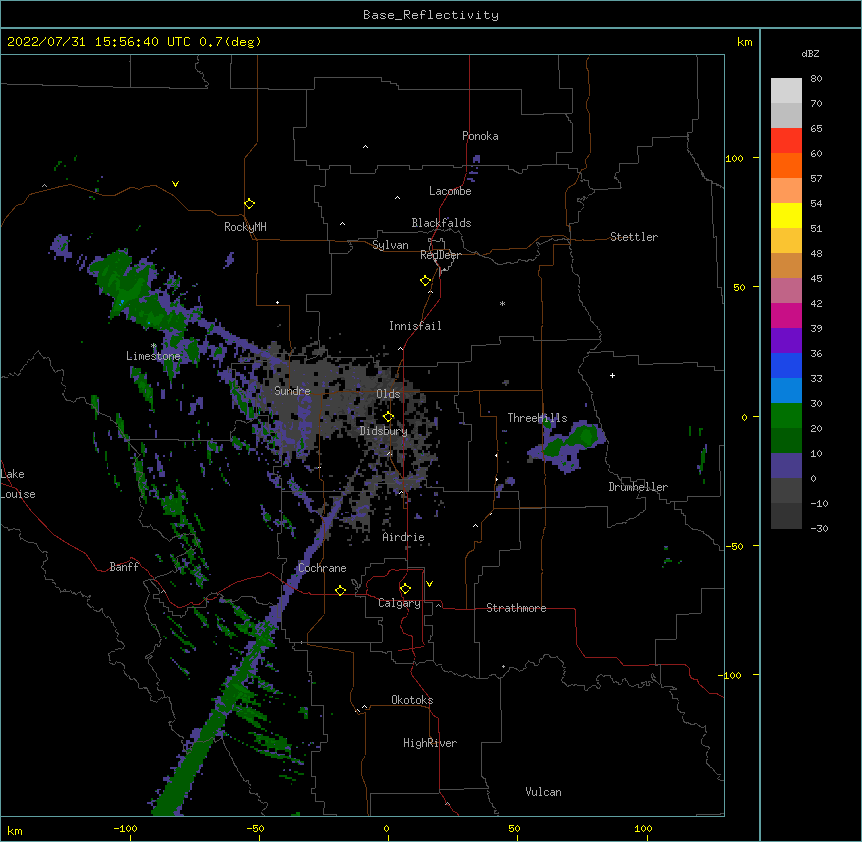Click the white caret marker west of Blackfalds
Viewport: 862px width, 842px height.
(x=342, y=224)
